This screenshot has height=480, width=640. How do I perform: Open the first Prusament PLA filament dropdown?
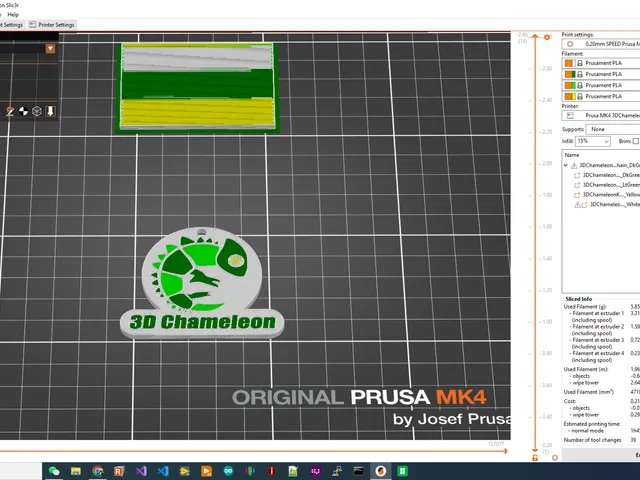point(601,63)
